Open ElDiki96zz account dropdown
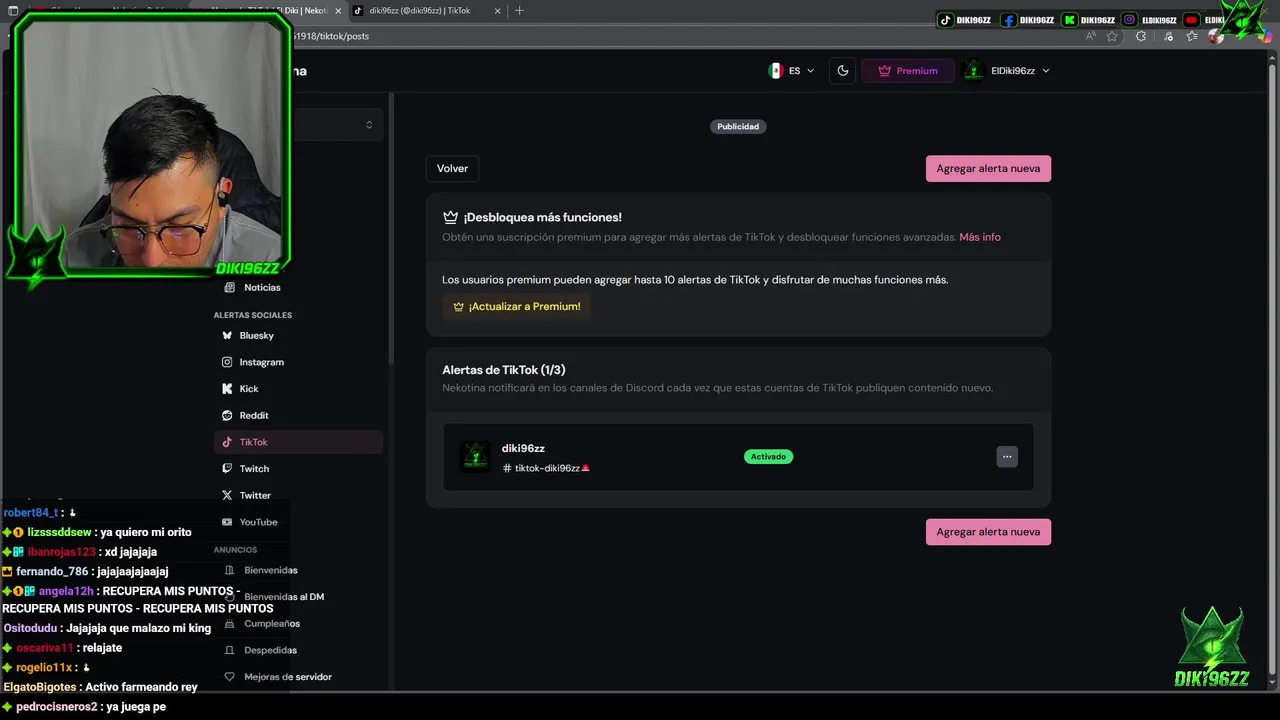This screenshot has width=1280, height=720. click(x=1006, y=71)
